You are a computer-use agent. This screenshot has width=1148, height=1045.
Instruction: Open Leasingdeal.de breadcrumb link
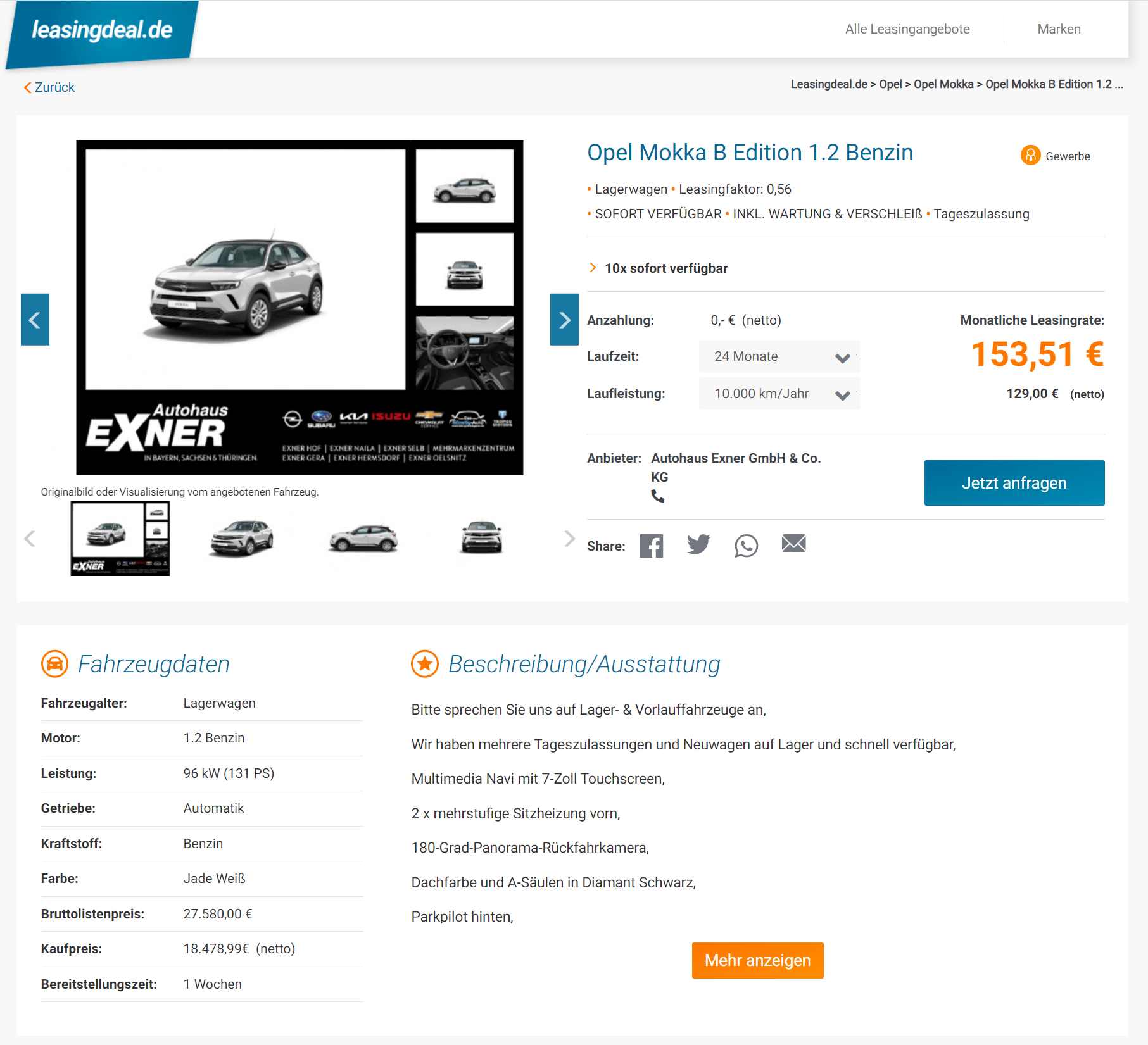click(829, 84)
